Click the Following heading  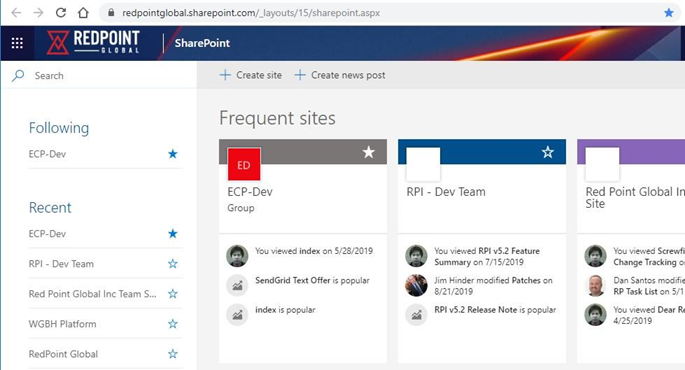tap(59, 128)
